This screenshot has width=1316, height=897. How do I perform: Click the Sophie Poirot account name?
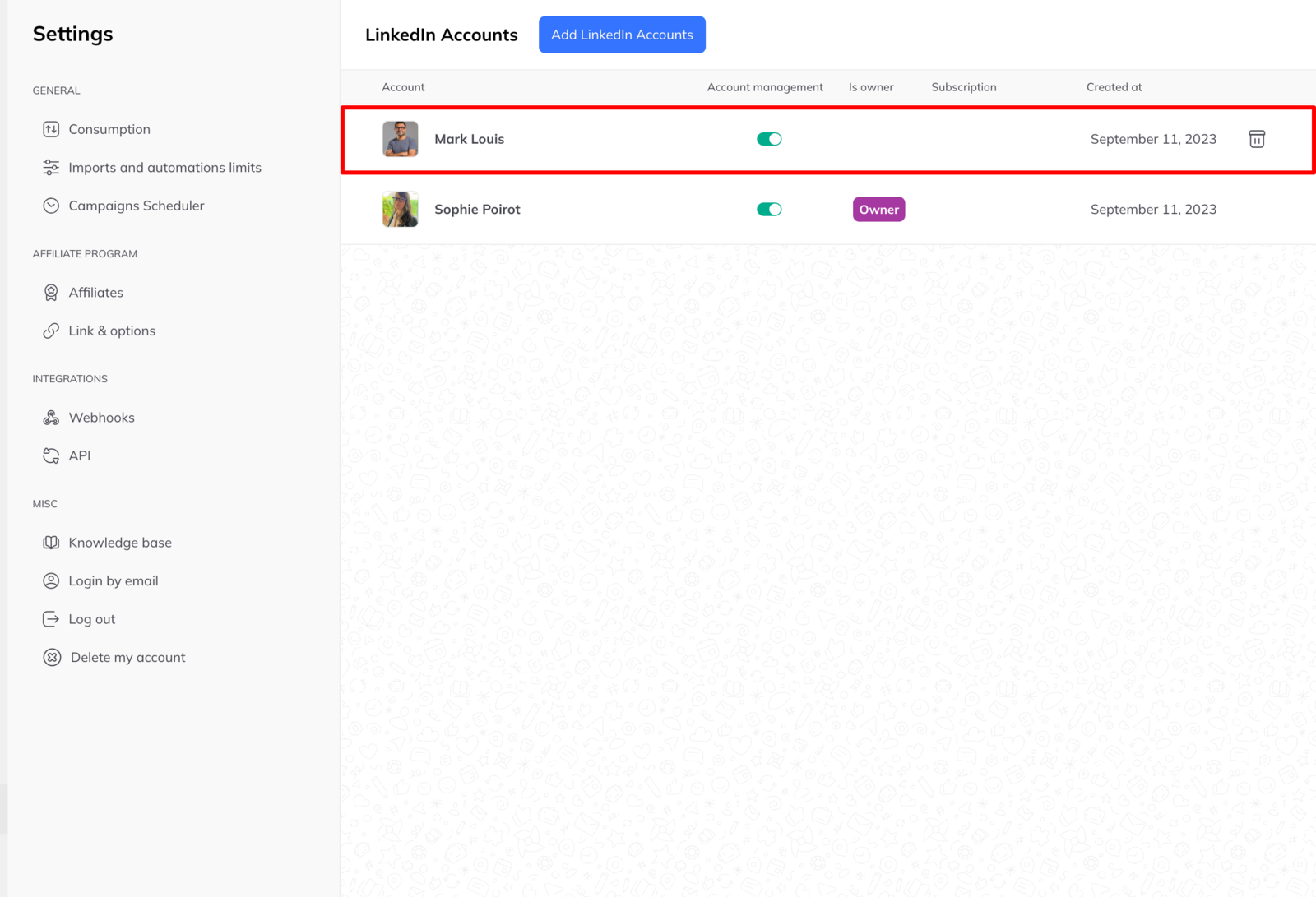click(x=477, y=210)
